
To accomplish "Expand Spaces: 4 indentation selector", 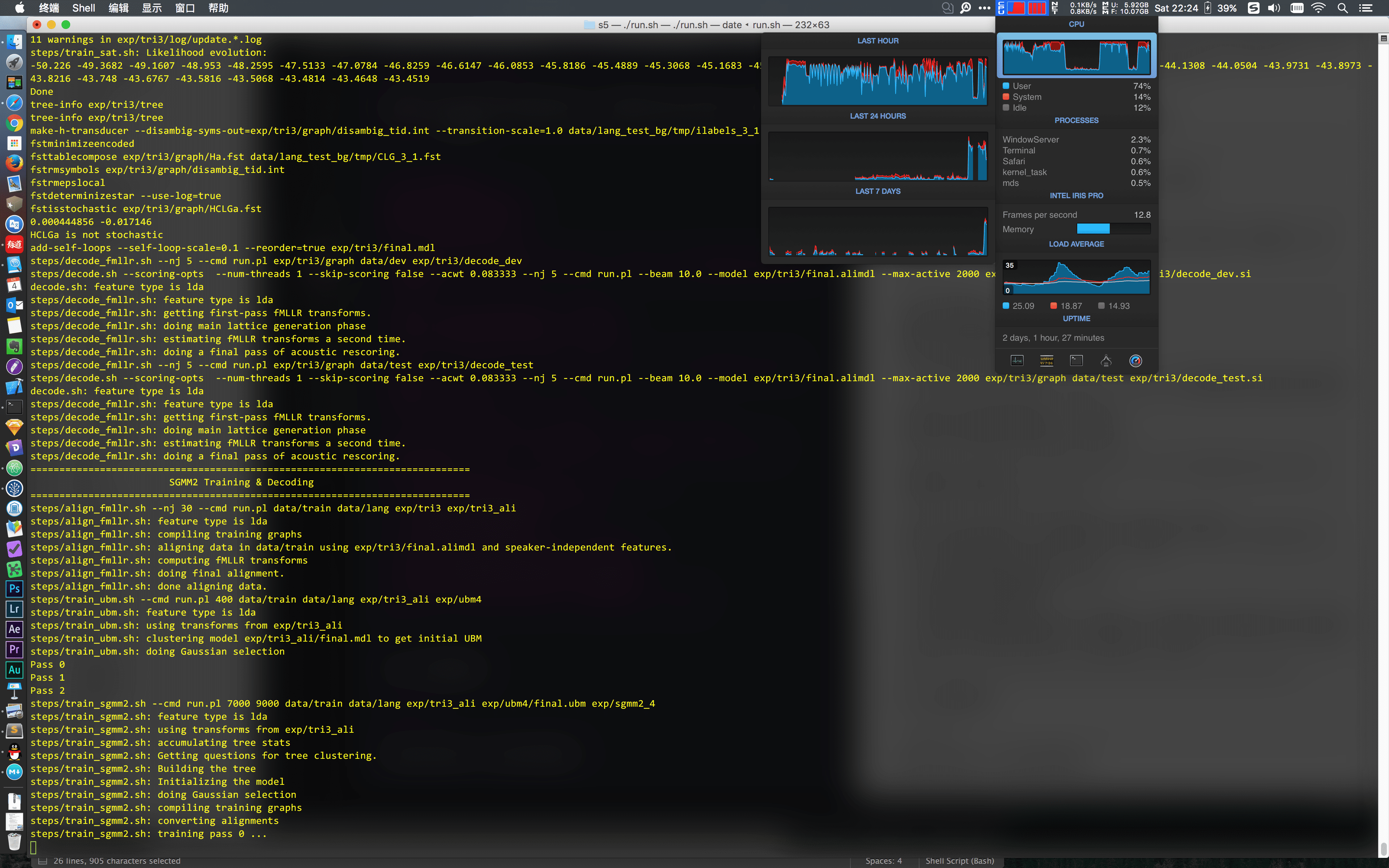I will 883,860.
